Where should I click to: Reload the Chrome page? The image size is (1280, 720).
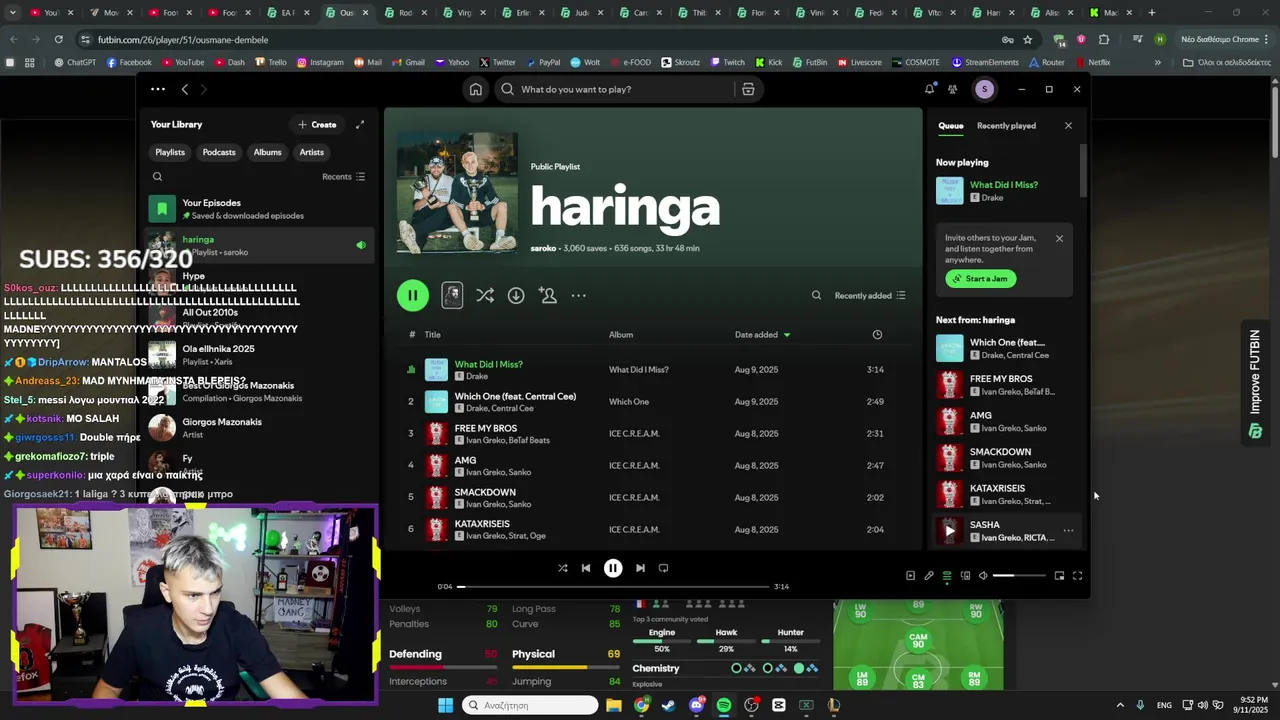click(59, 39)
